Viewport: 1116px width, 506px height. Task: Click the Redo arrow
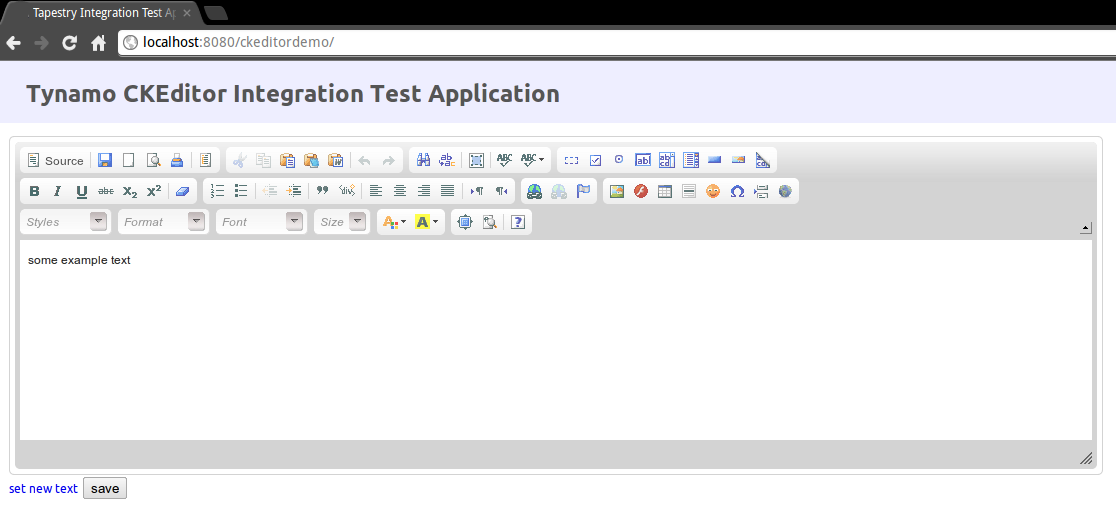coord(389,161)
